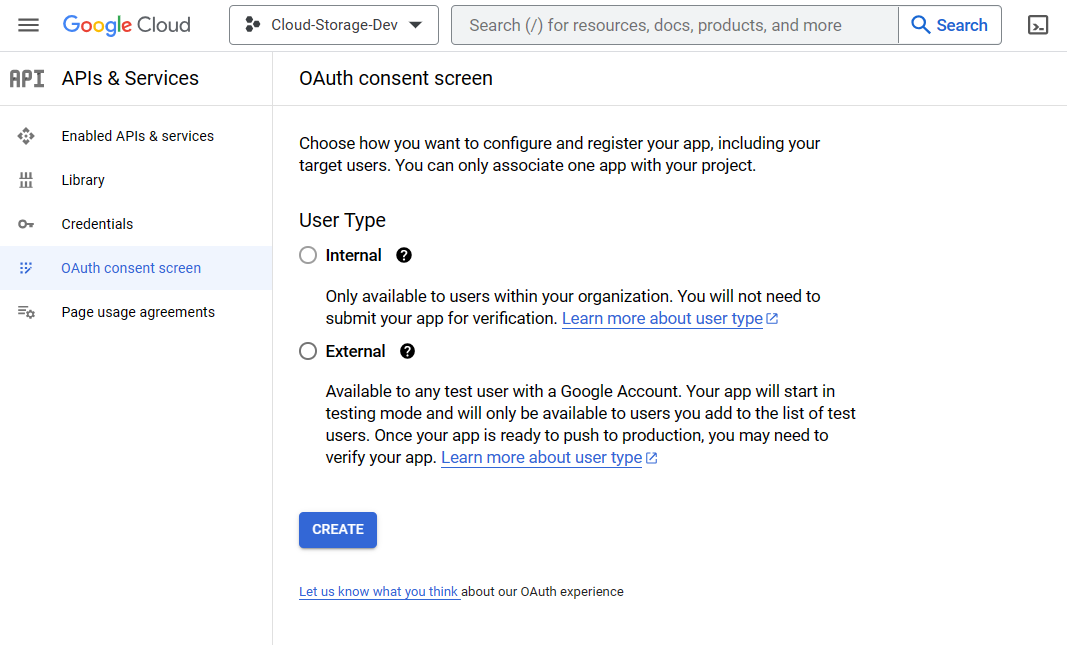Open Learn more about user type under Internal

[663, 318]
